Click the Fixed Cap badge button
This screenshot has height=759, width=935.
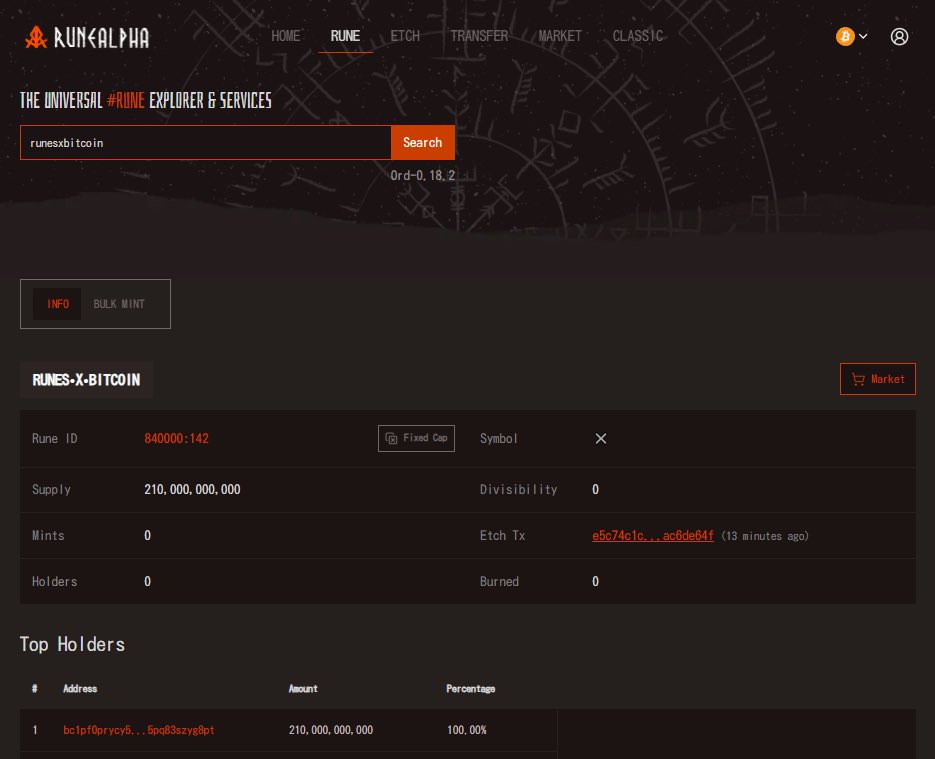(x=416, y=438)
